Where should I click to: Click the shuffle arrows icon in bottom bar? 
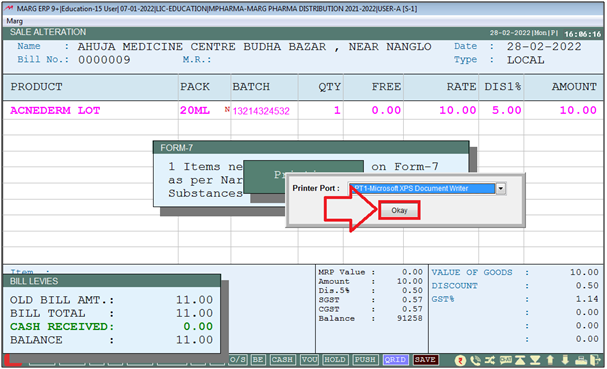pyautogui.click(x=490, y=360)
